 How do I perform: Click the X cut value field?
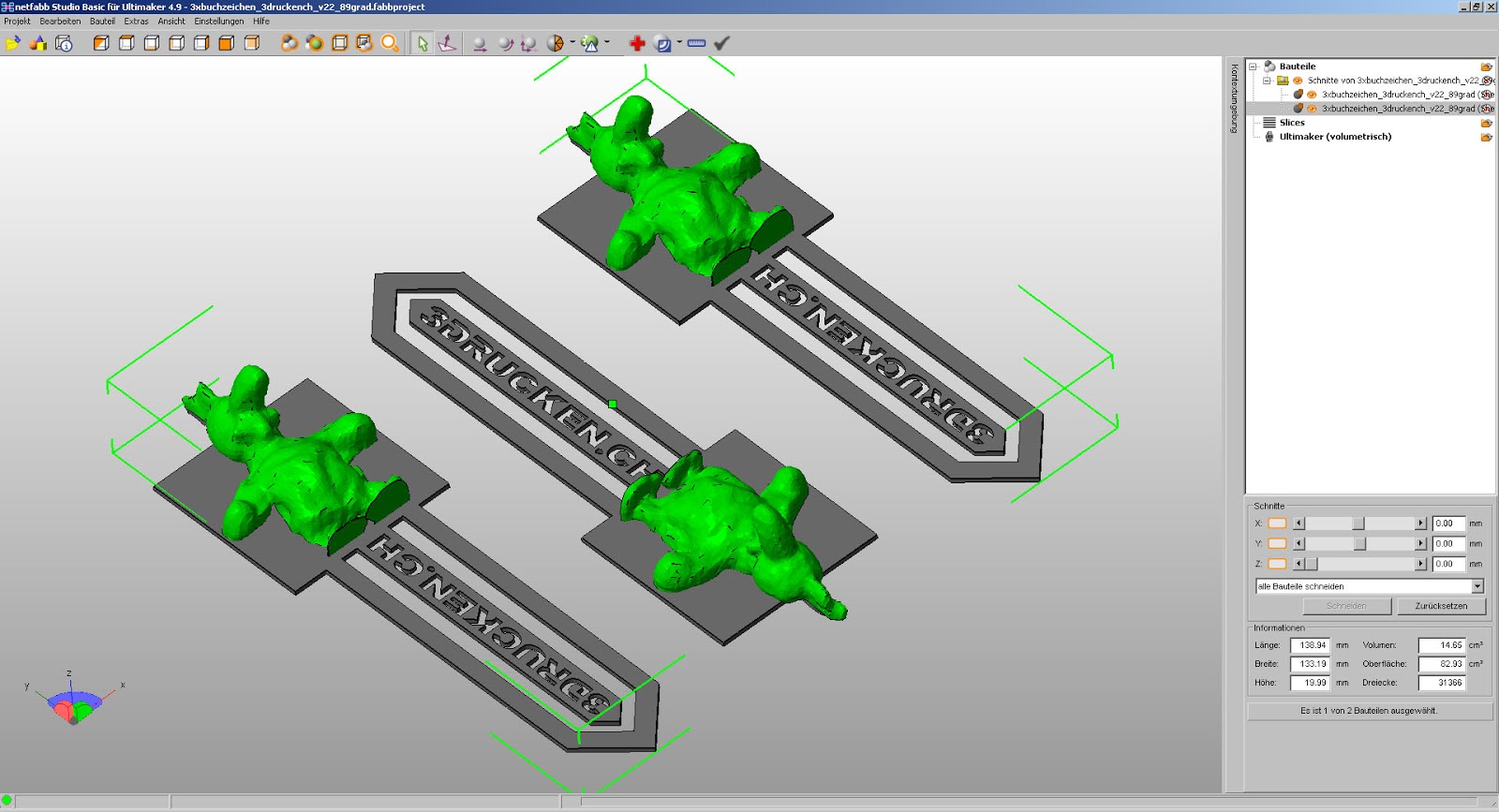coord(1448,524)
